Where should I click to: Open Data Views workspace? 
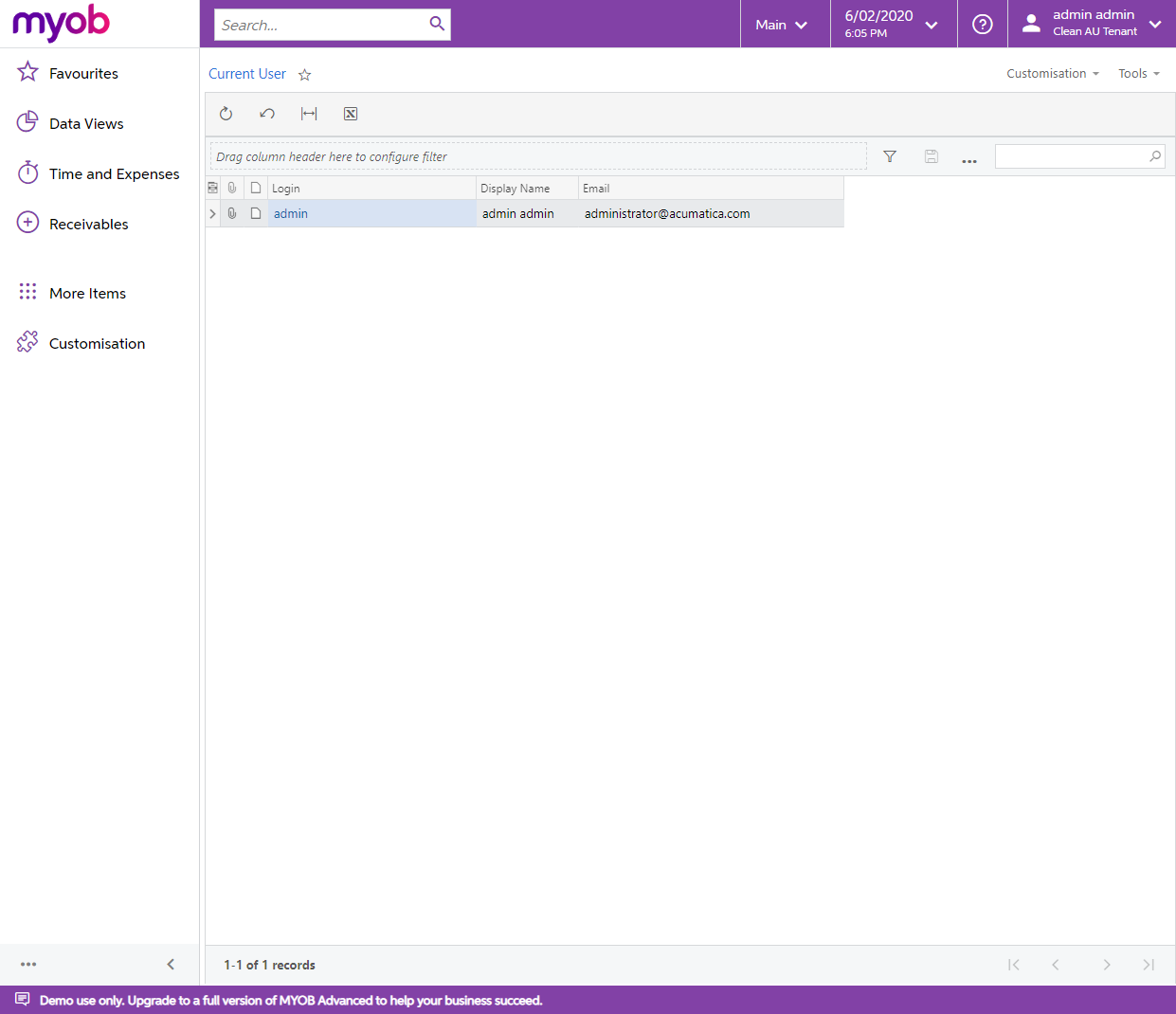[86, 123]
